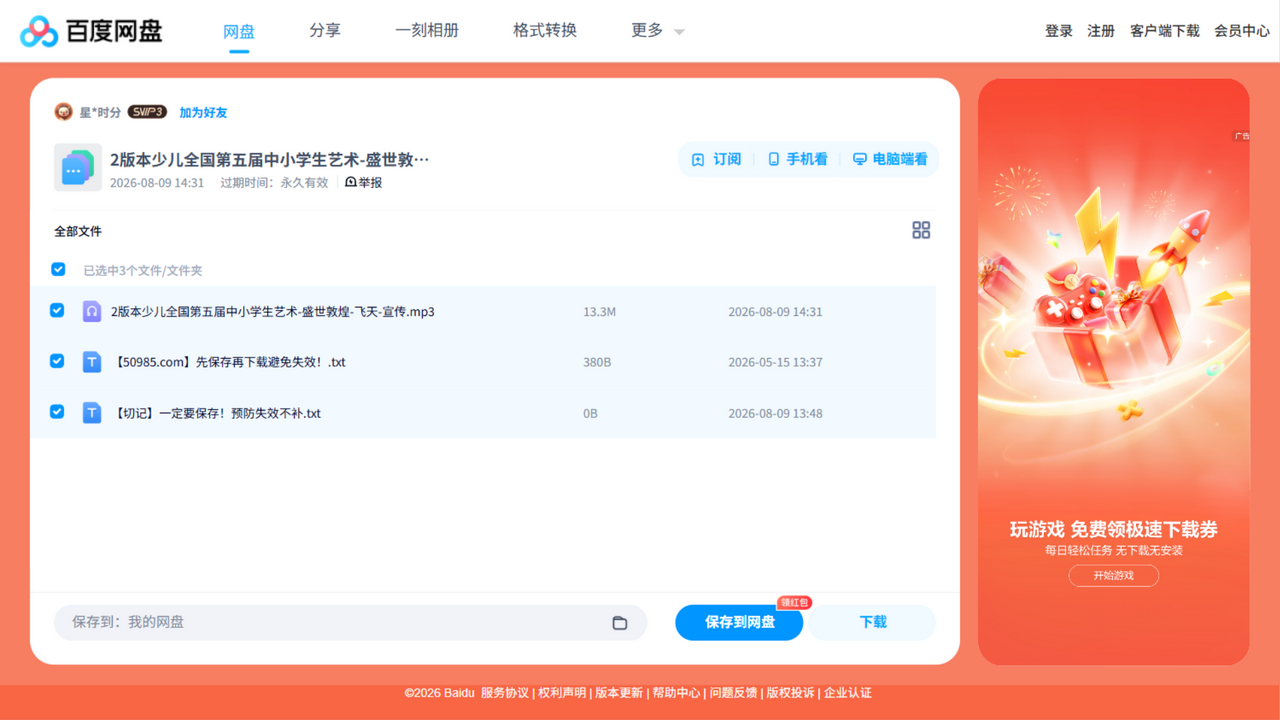Click the SVIP3 badge icon

click(147, 112)
